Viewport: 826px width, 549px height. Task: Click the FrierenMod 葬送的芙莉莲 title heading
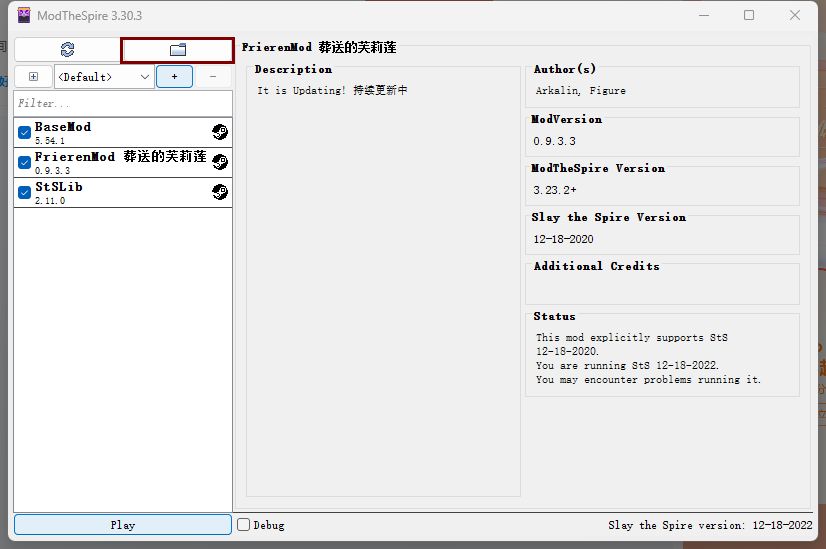coord(319,47)
